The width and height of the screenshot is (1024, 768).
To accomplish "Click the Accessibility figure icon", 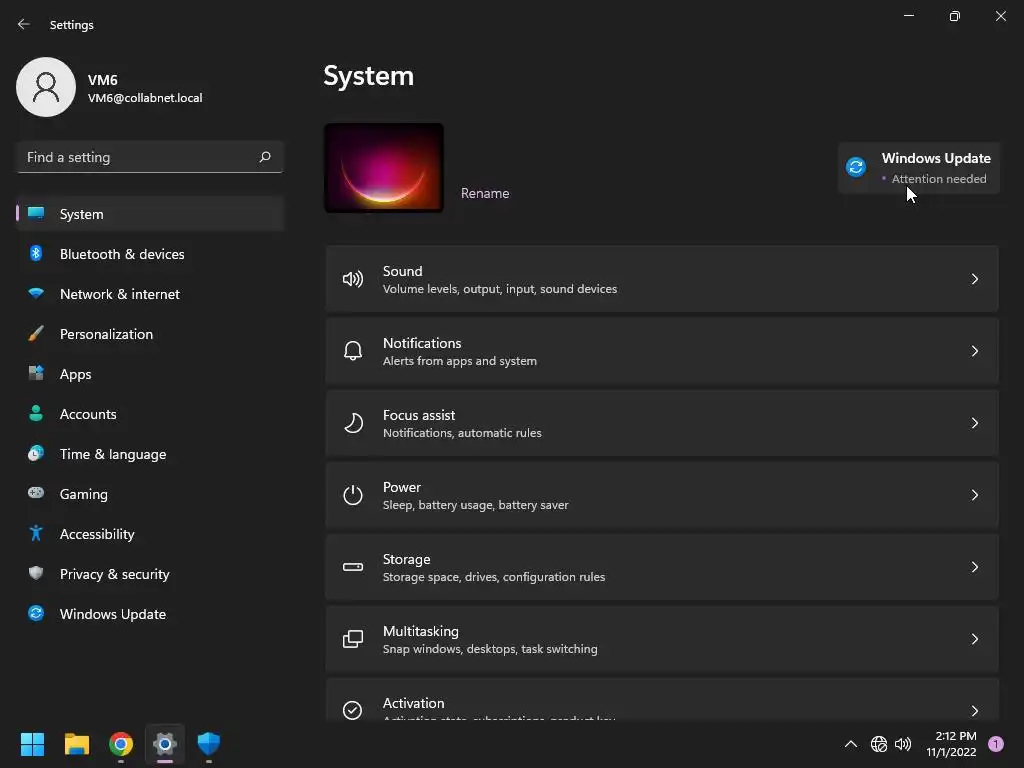I will tap(36, 534).
